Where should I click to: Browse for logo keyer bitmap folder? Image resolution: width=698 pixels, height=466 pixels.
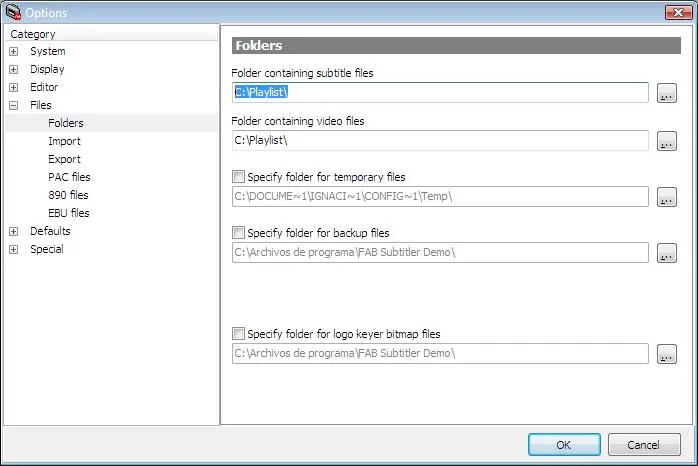[667, 353]
